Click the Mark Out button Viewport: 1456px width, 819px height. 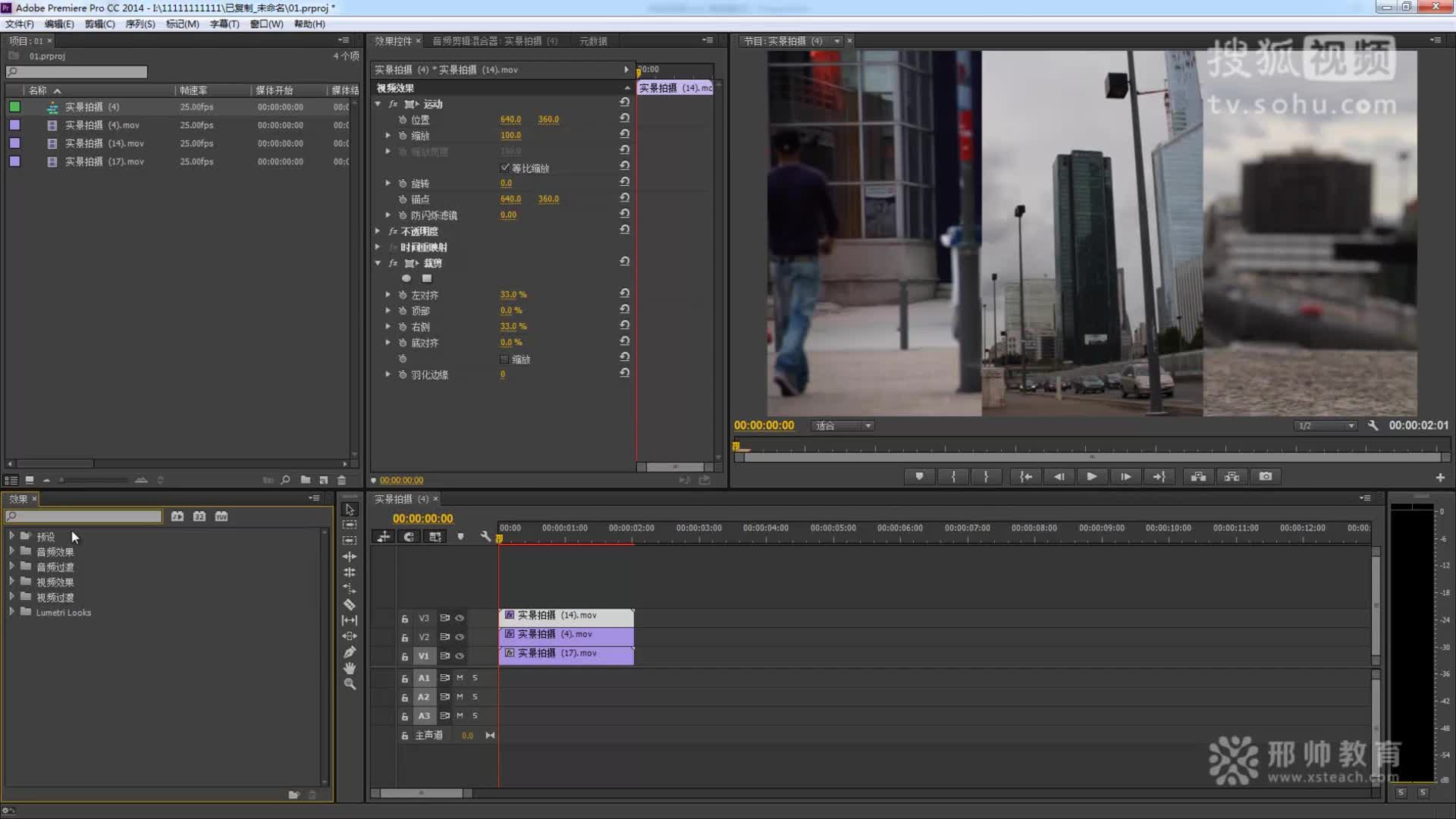click(x=986, y=477)
